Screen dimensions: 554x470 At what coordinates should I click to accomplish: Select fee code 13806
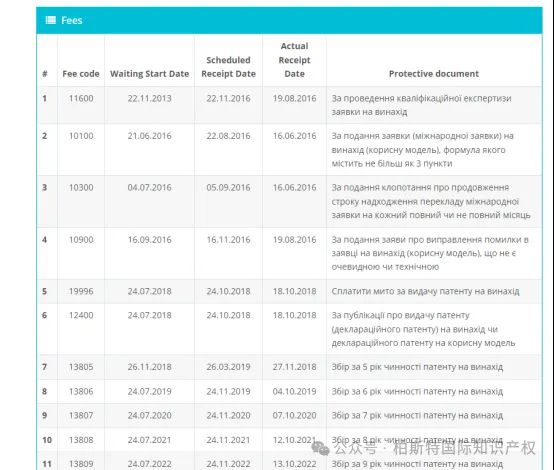[81, 392]
